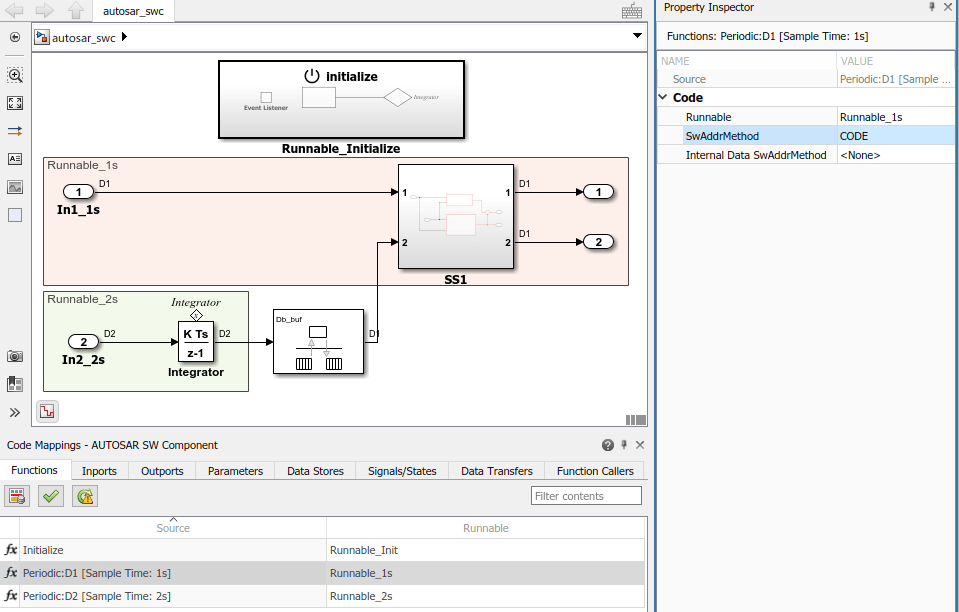Screen dimensions: 959x612
Task: Click the Update with warning icon
Action: (85, 496)
